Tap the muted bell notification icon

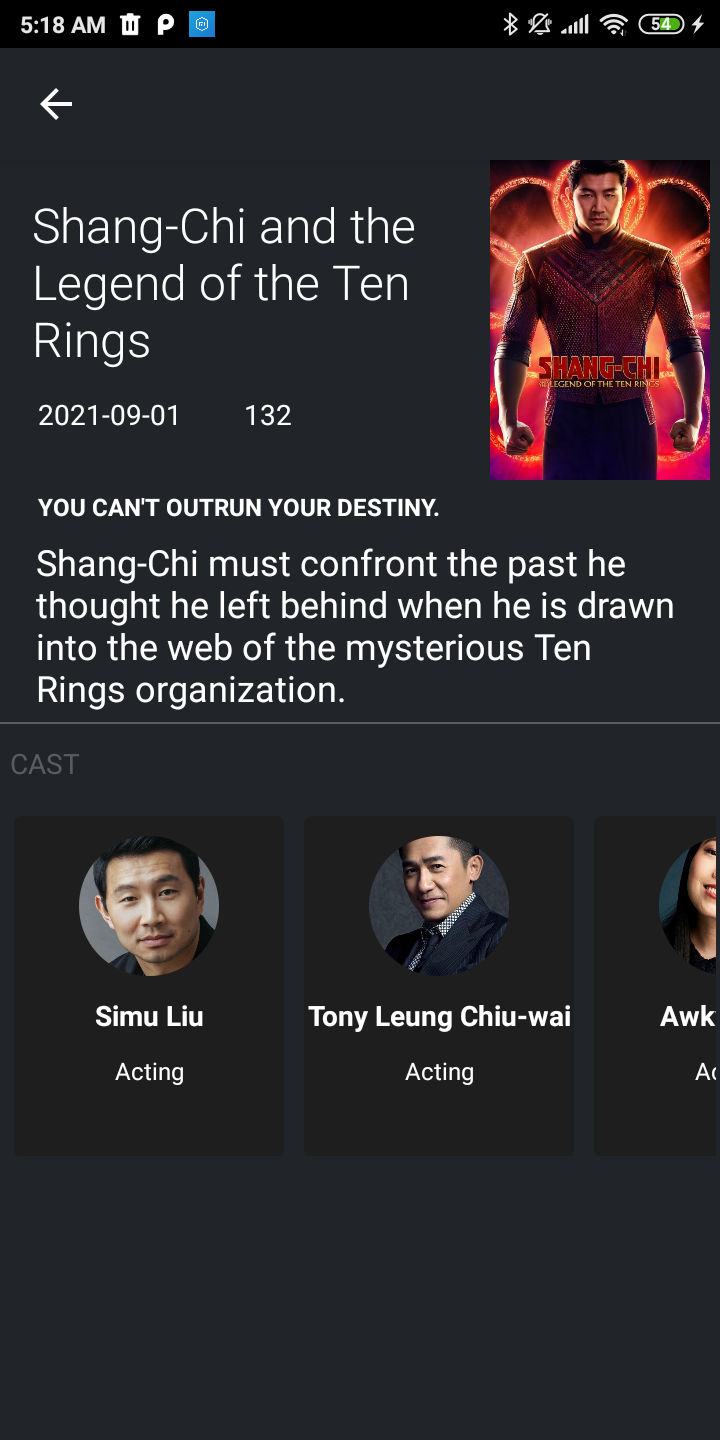click(x=540, y=25)
